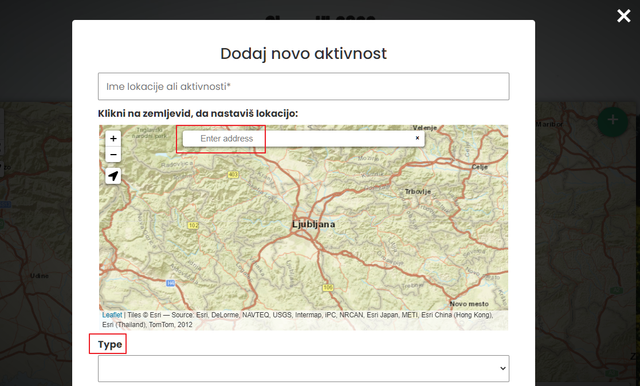Zoom out the map with minus button
This screenshot has width=640, height=386.
coord(113,155)
